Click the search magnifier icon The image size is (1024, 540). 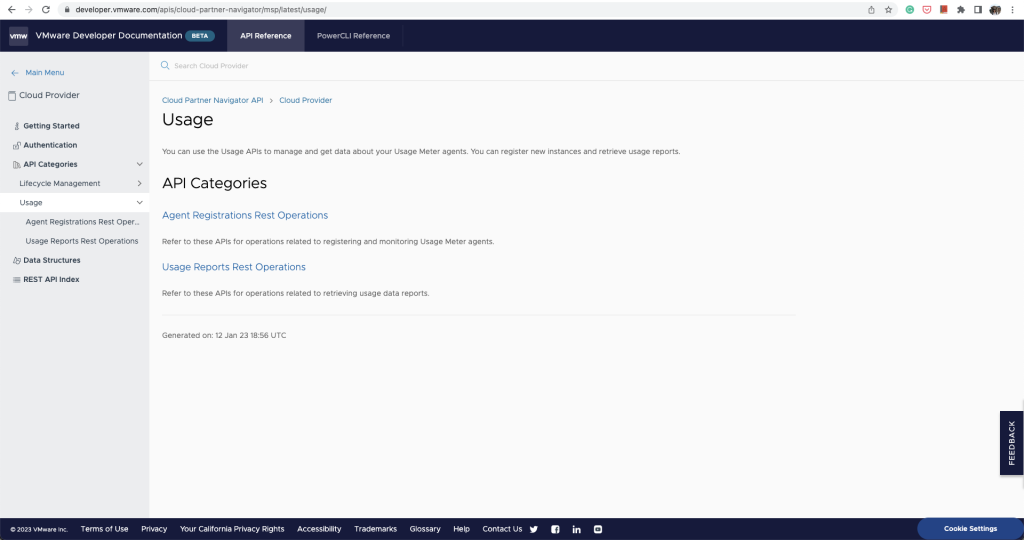pyautogui.click(x=165, y=65)
